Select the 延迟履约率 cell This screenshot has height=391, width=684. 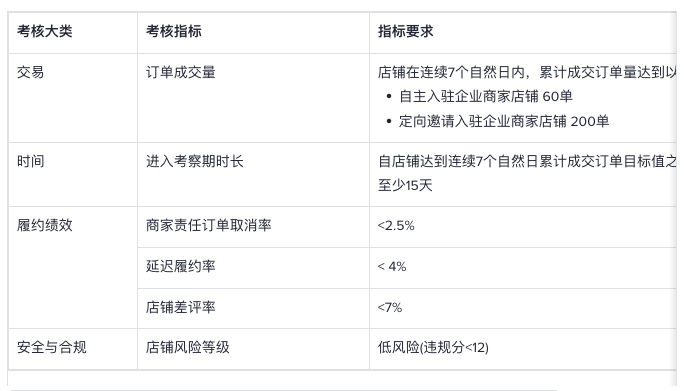(253, 268)
